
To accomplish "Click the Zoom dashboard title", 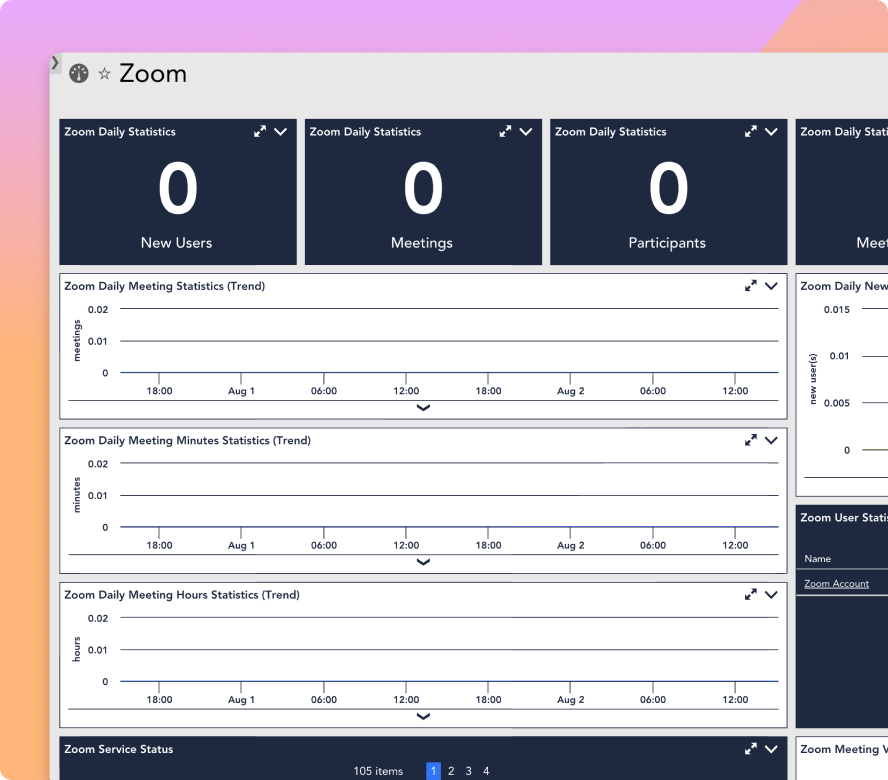I will [x=153, y=74].
